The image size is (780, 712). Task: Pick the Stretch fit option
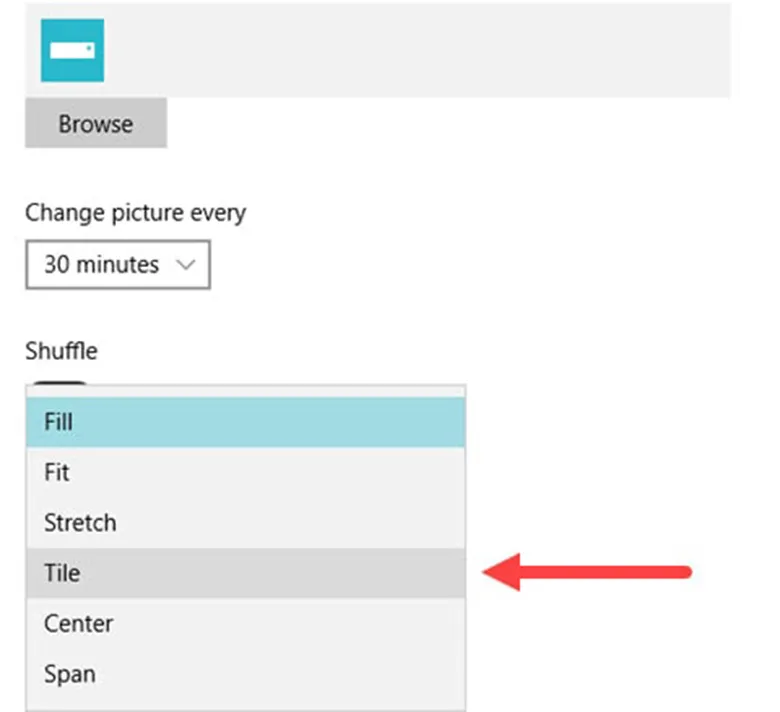pyautogui.click(x=80, y=523)
